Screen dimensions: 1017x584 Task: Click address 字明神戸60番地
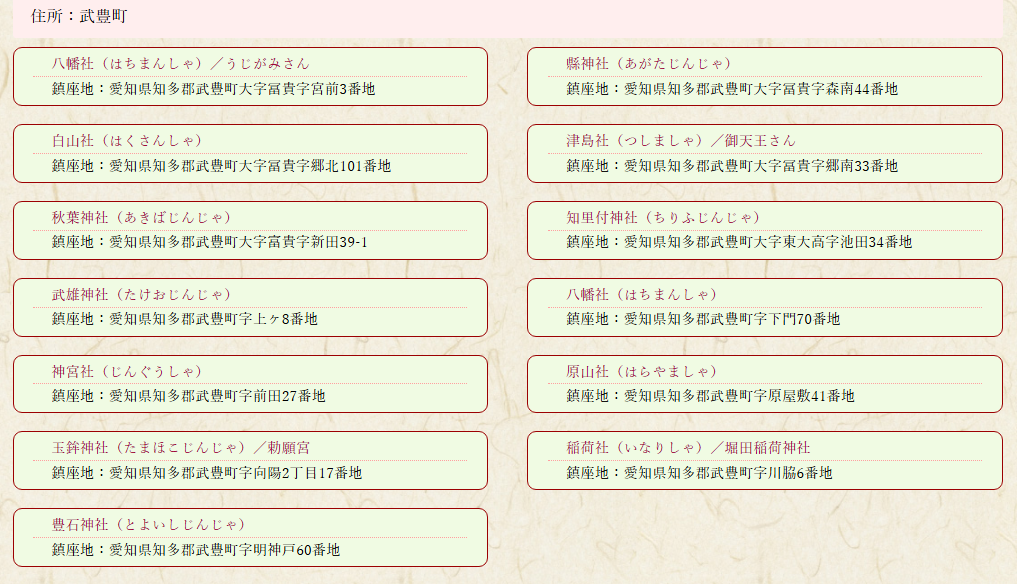point(196,550)
